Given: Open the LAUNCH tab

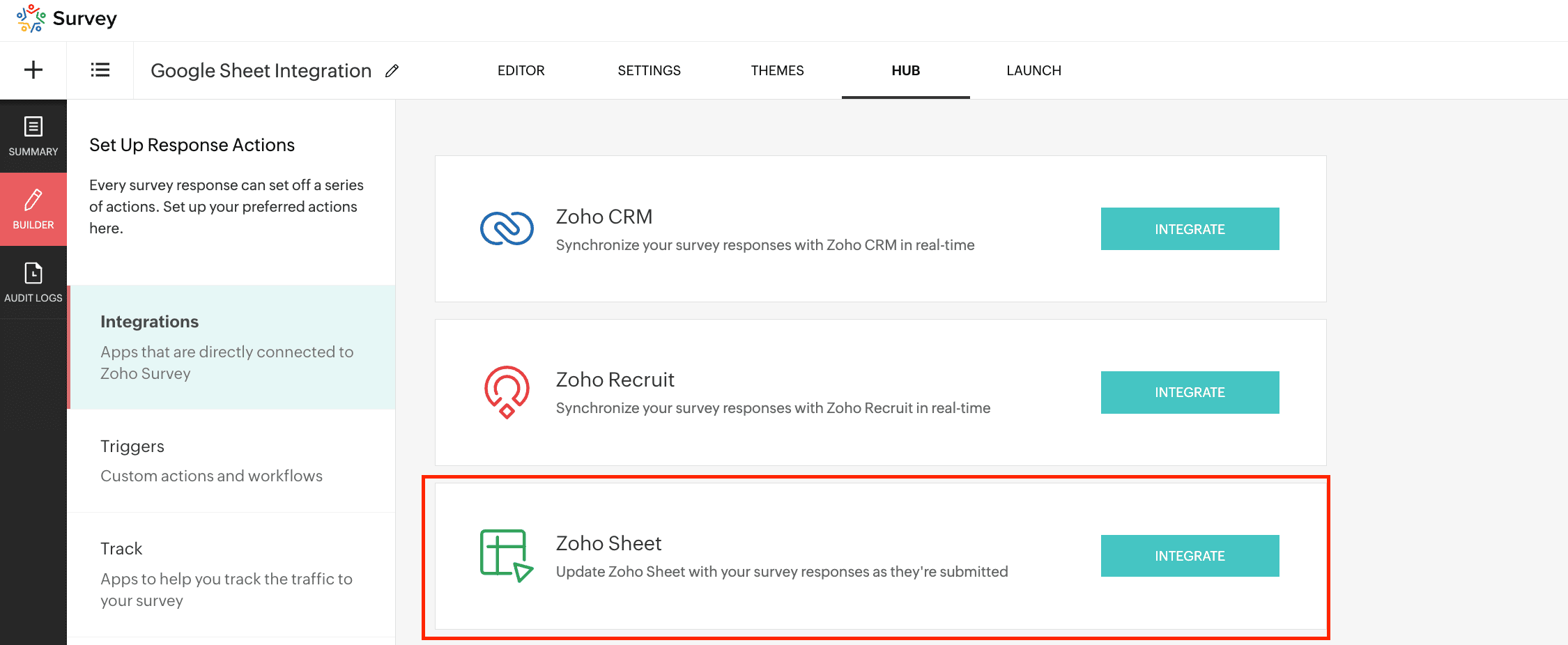Looking at the screenshot, I should coord(1034,70).
